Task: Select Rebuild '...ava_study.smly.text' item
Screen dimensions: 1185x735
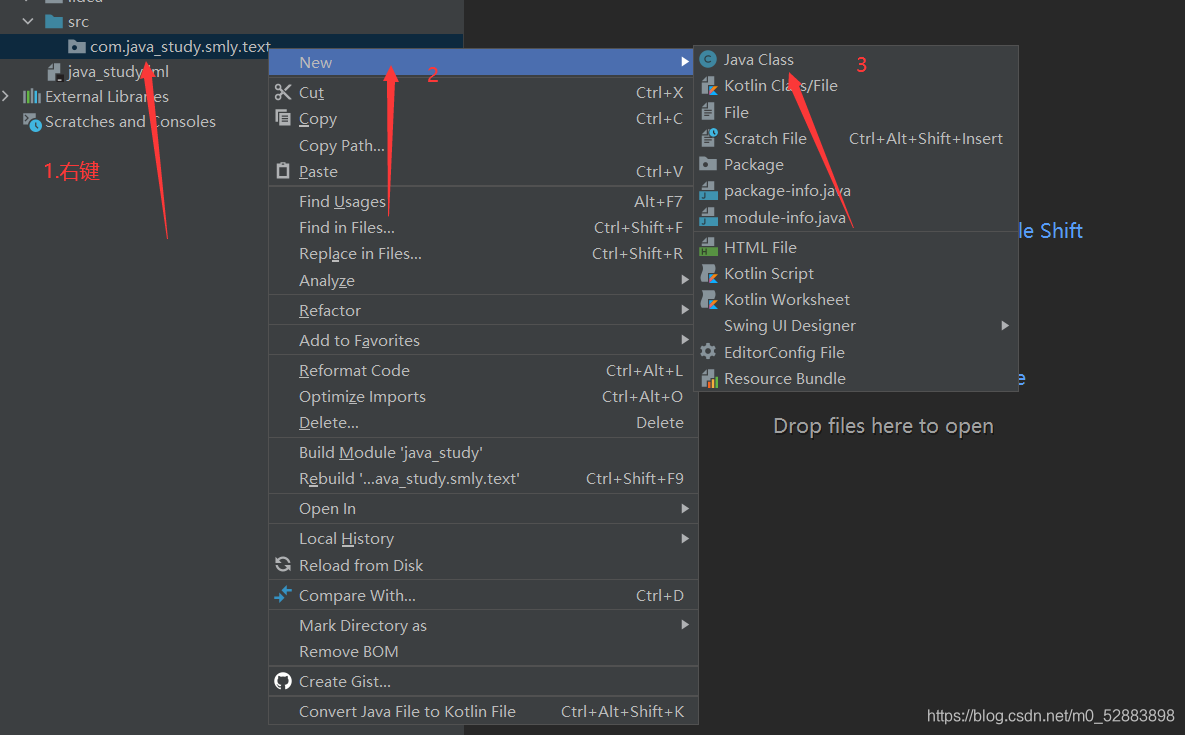Action: click(x=483, y=478)
